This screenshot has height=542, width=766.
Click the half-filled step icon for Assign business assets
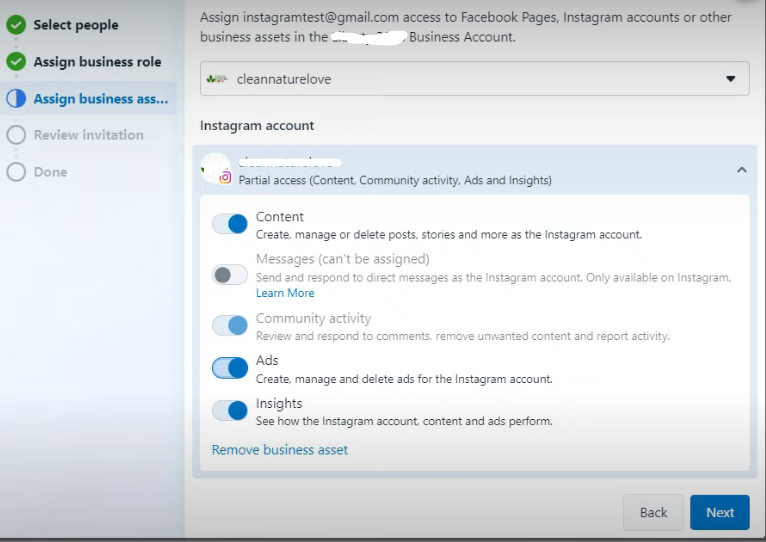[x=16, y=98]
